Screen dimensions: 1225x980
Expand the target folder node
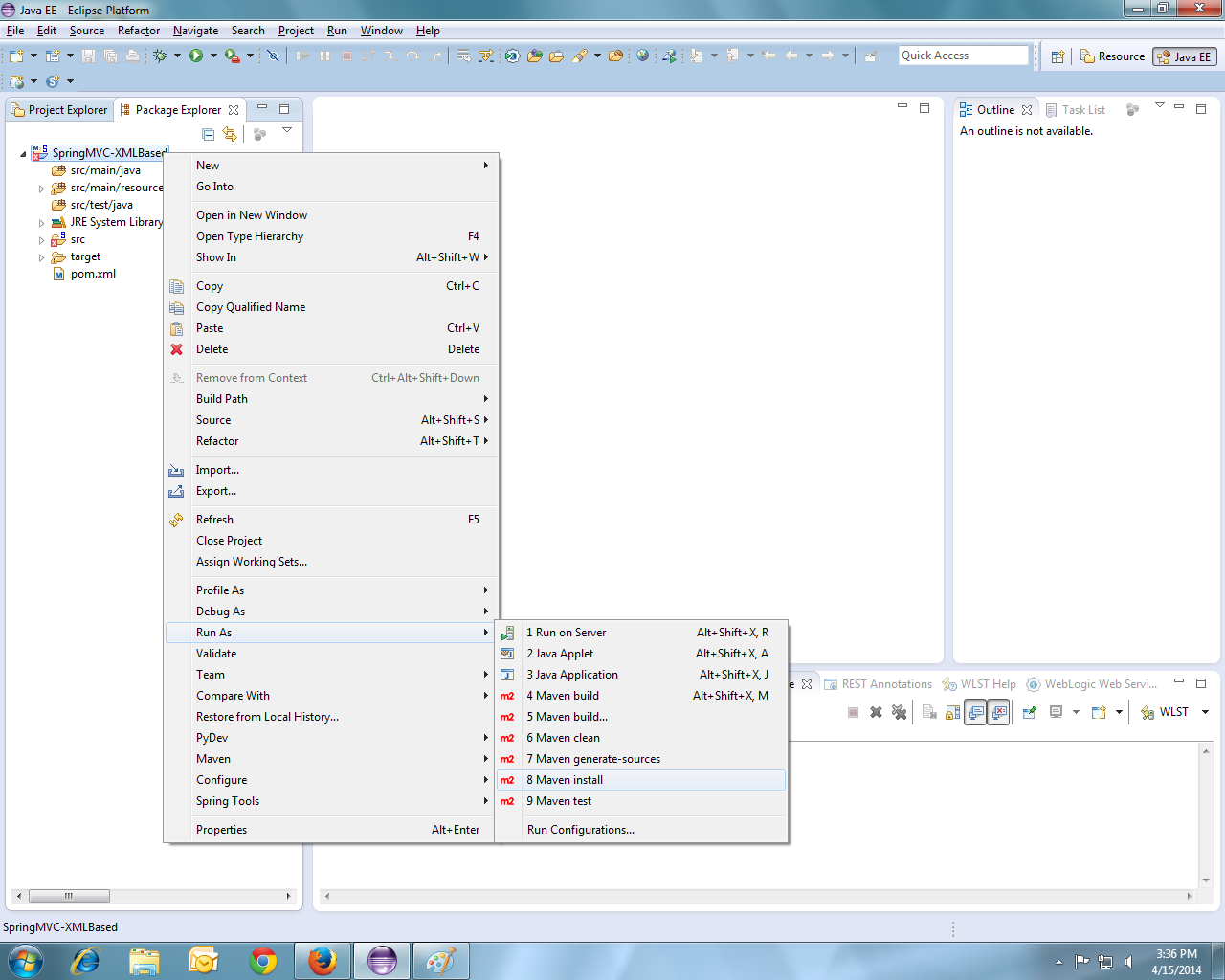click(x=41, y=257)
